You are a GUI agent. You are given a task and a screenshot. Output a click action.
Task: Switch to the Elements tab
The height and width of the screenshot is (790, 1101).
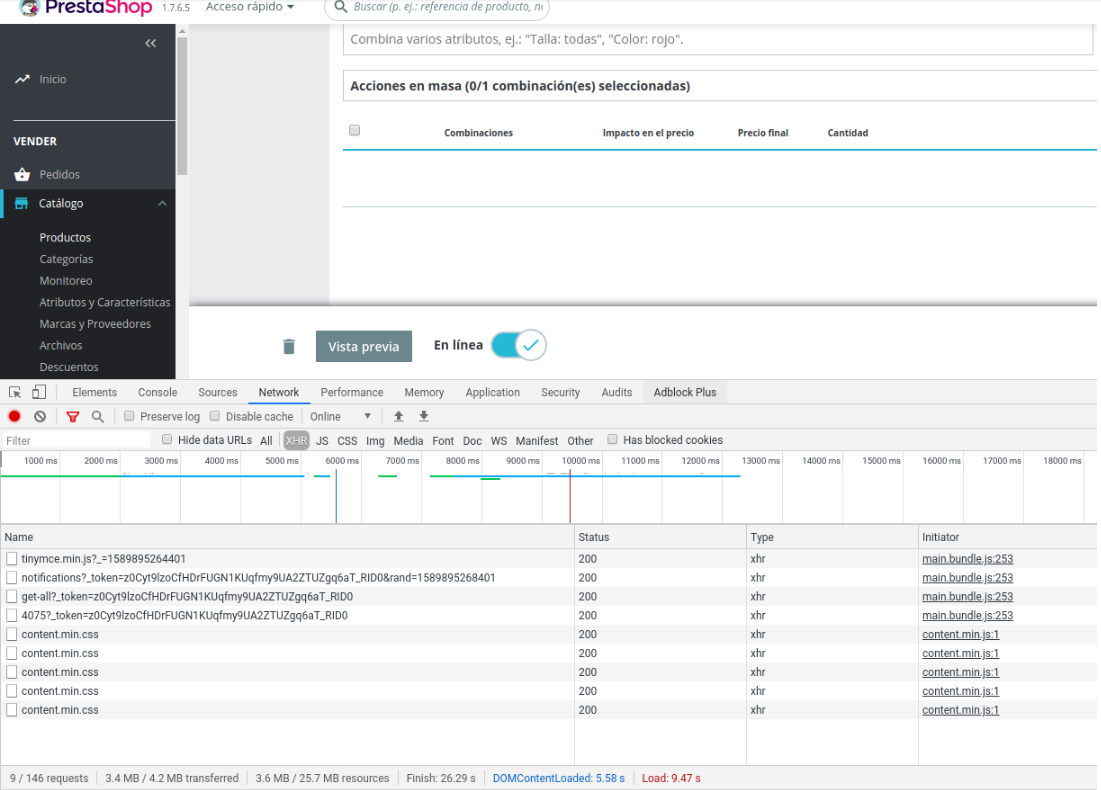(x=94, y=393)
